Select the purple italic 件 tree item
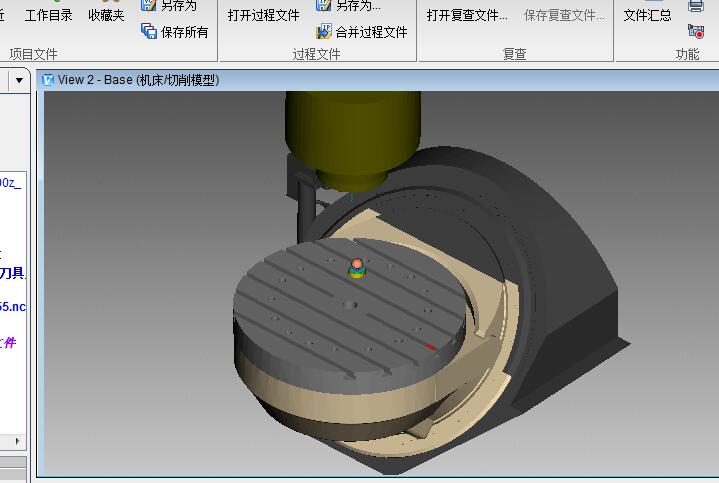This screenshot has width=719, height=483. (x=8, y=342)
